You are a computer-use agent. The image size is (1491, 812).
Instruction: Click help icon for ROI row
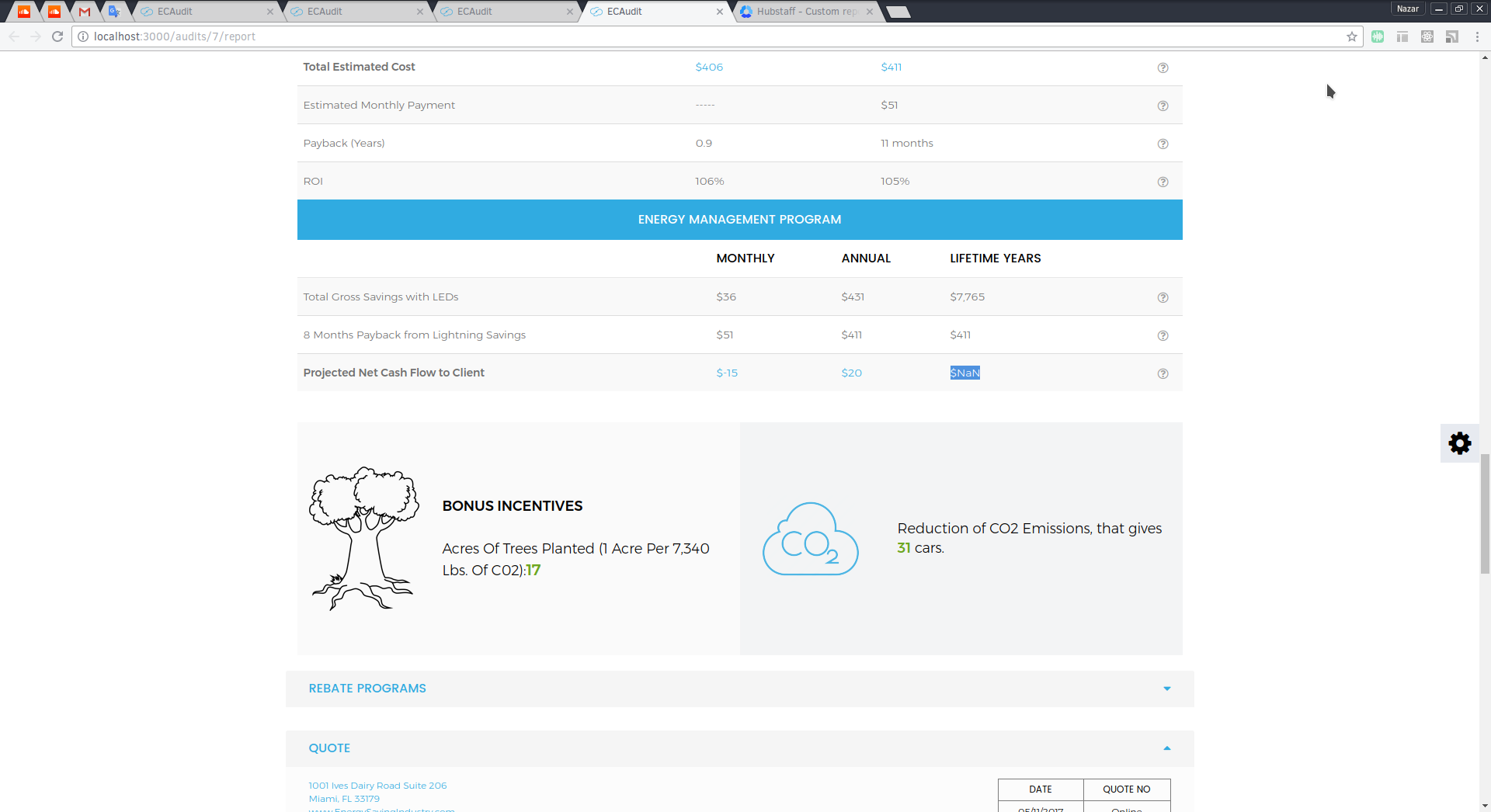click(1163, 182)
